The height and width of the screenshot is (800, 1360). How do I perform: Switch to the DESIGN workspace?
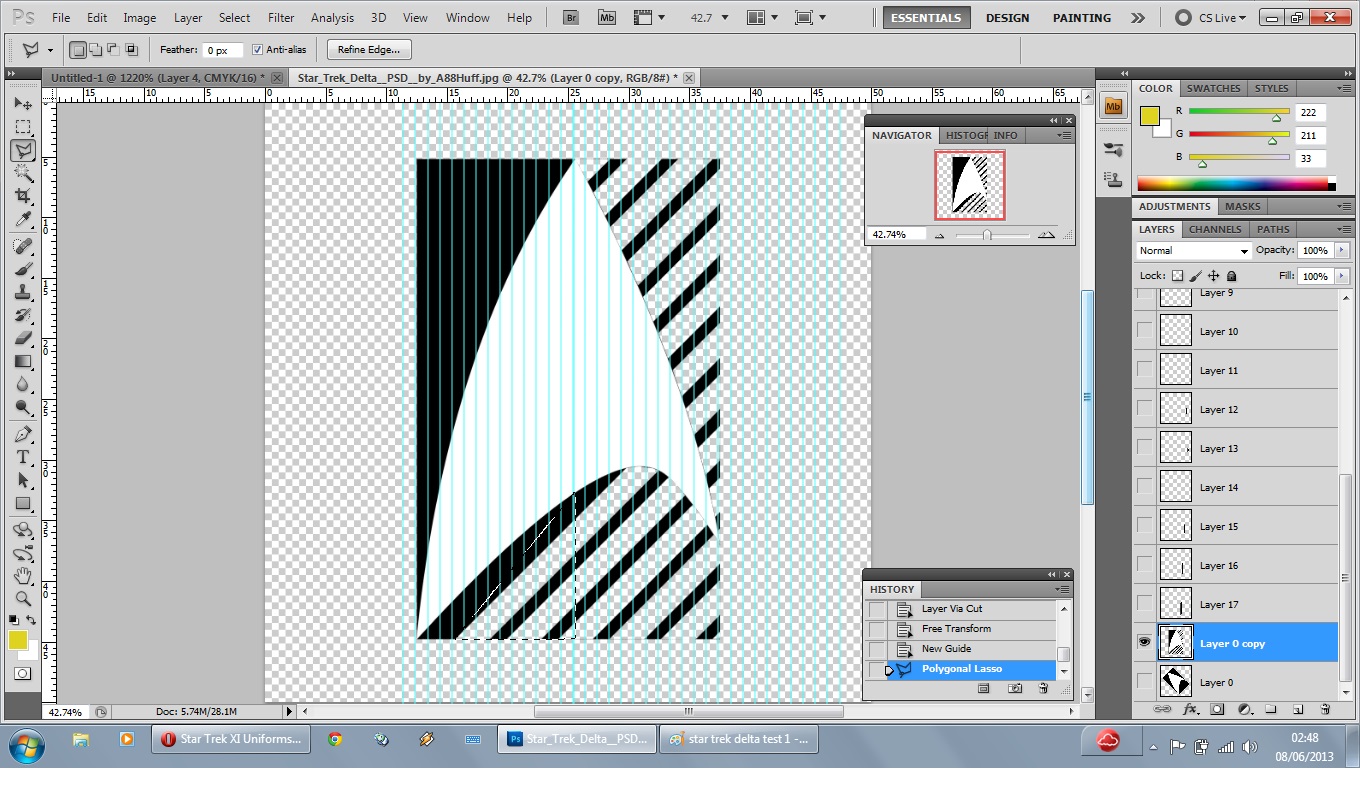pyautogui.click(x=1007, y=17)
